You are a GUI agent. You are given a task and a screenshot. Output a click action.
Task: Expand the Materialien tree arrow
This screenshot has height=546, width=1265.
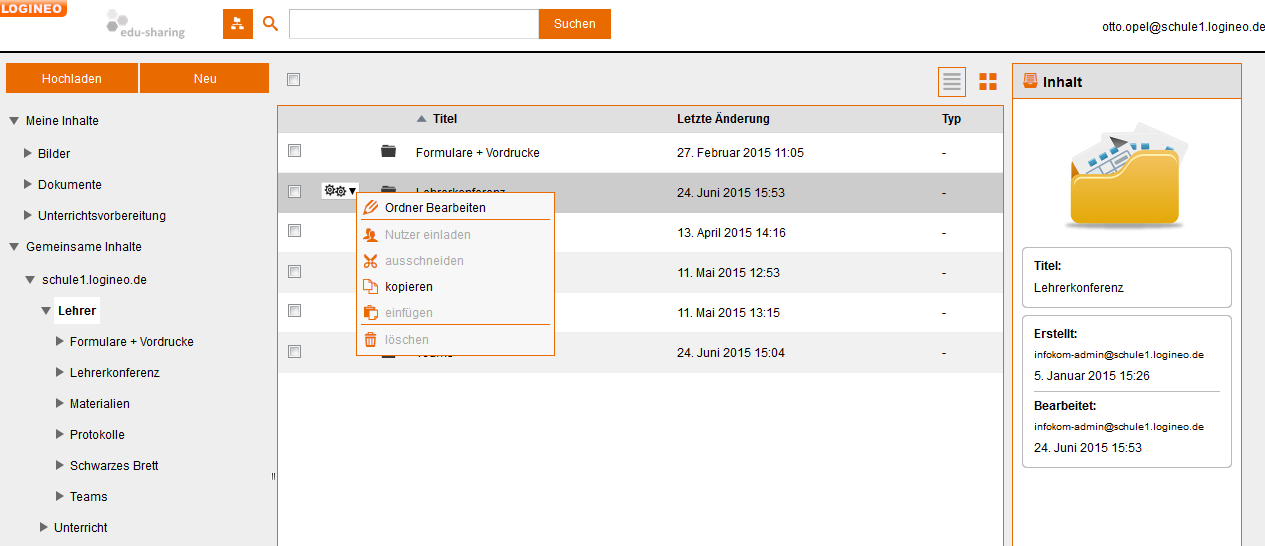tap(60, 404)
